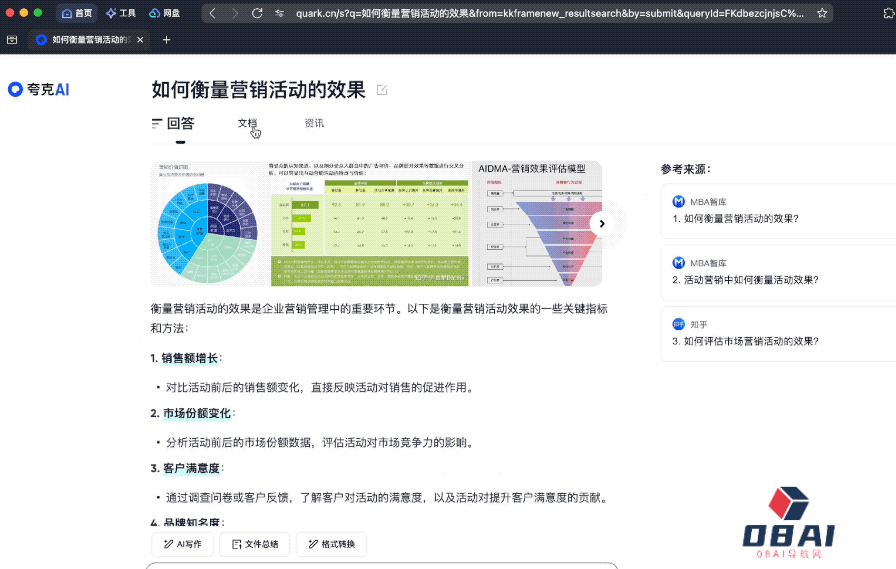The image size is (896, 569).
Task: Bookmark the page with the star icon
Action: click(x=822, y=13)
